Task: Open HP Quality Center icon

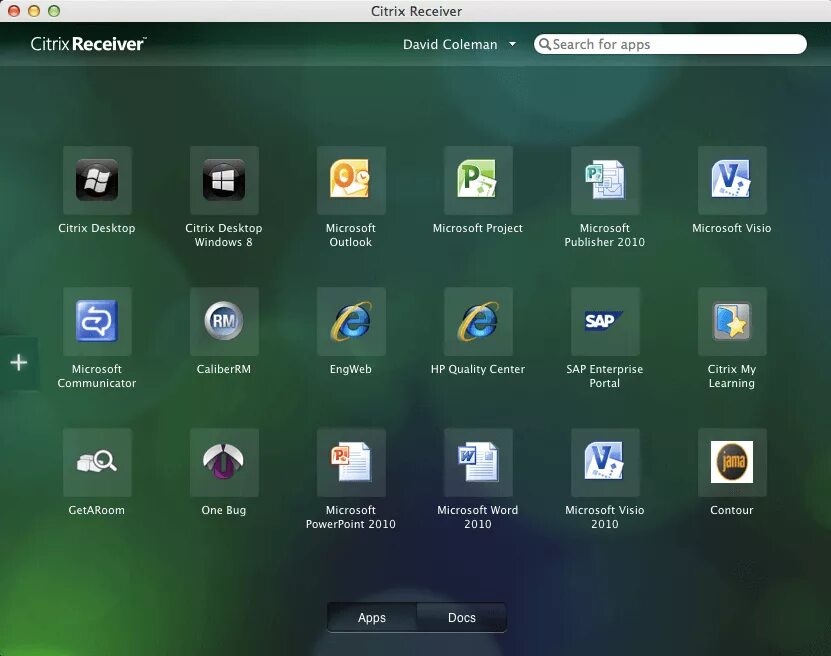Action: (x=478, y=322)
